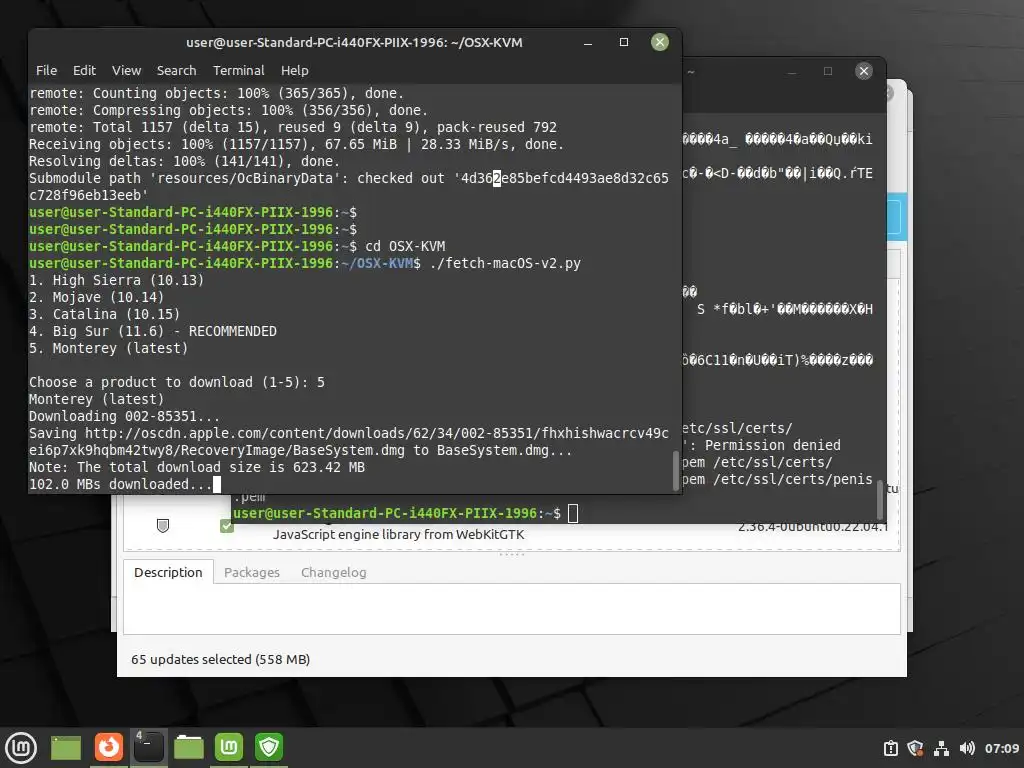Select the Changelog tab in Update Manager

click(x=333, y=572)
